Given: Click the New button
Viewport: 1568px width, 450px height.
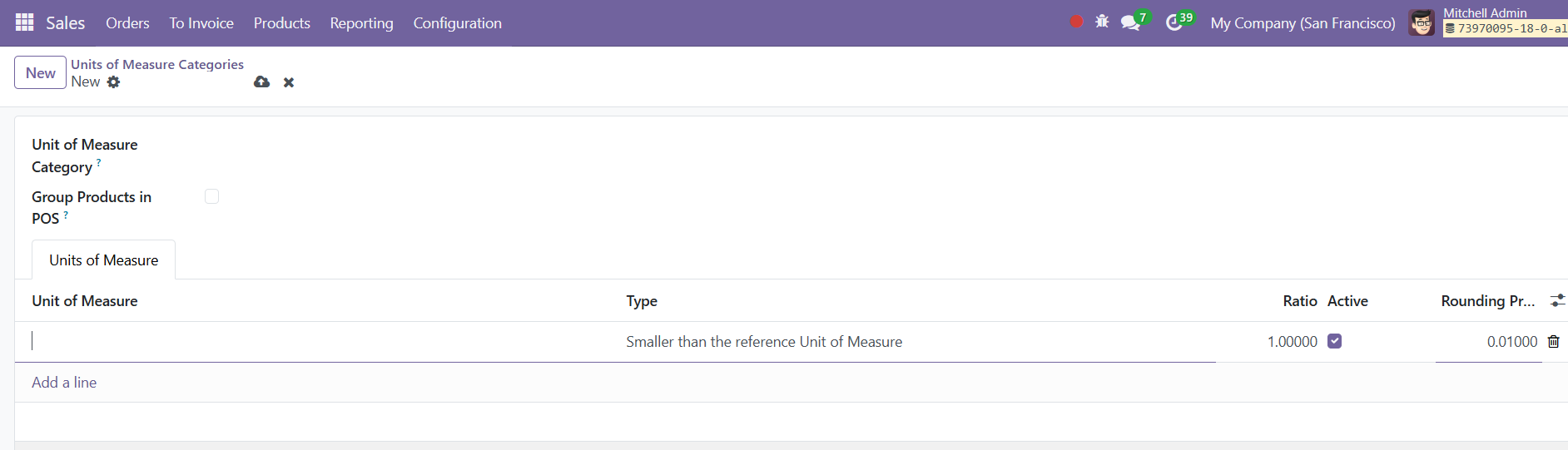Looking at the screenshot, I should point(40,72).
